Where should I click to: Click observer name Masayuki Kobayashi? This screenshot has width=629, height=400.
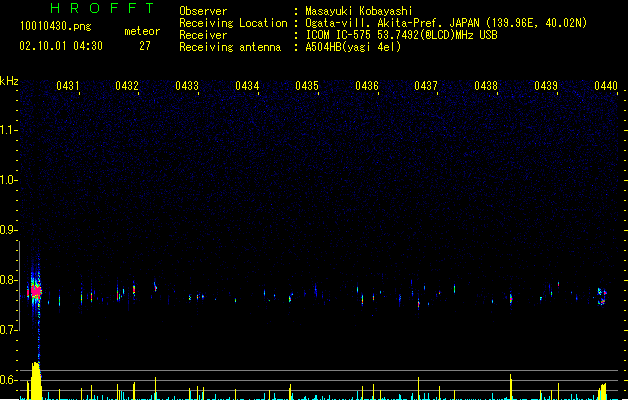(x=358, y=11)
